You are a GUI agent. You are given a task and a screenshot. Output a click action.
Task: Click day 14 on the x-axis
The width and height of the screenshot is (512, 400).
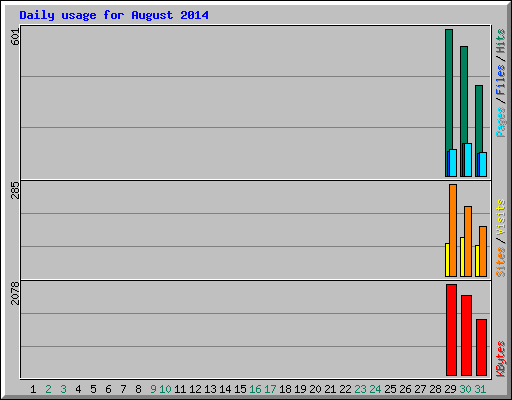[x=225, y=389]
